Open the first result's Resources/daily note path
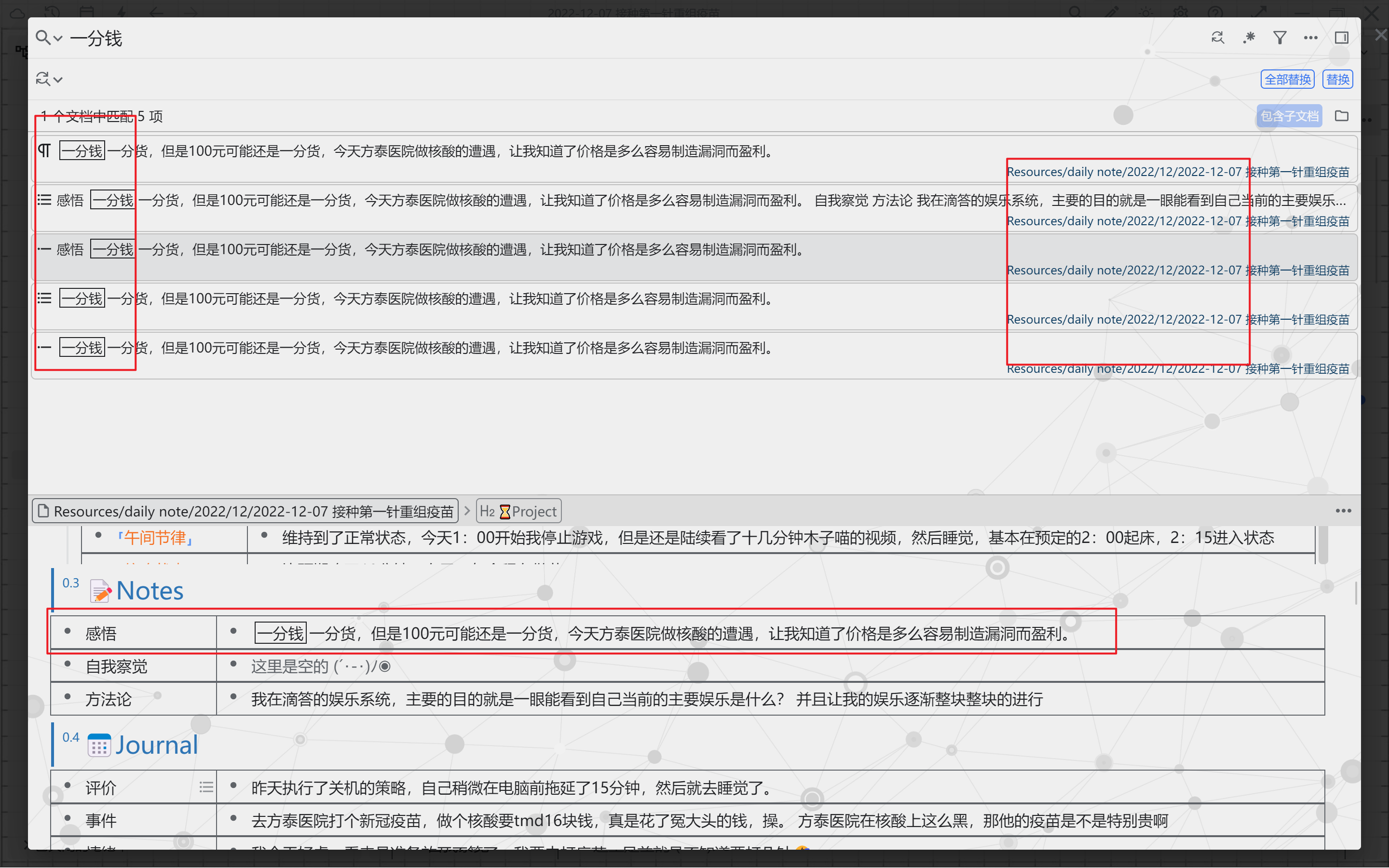Image resolution: width=1389 pixels, height=868 pixels. [x=1178, y=172]
